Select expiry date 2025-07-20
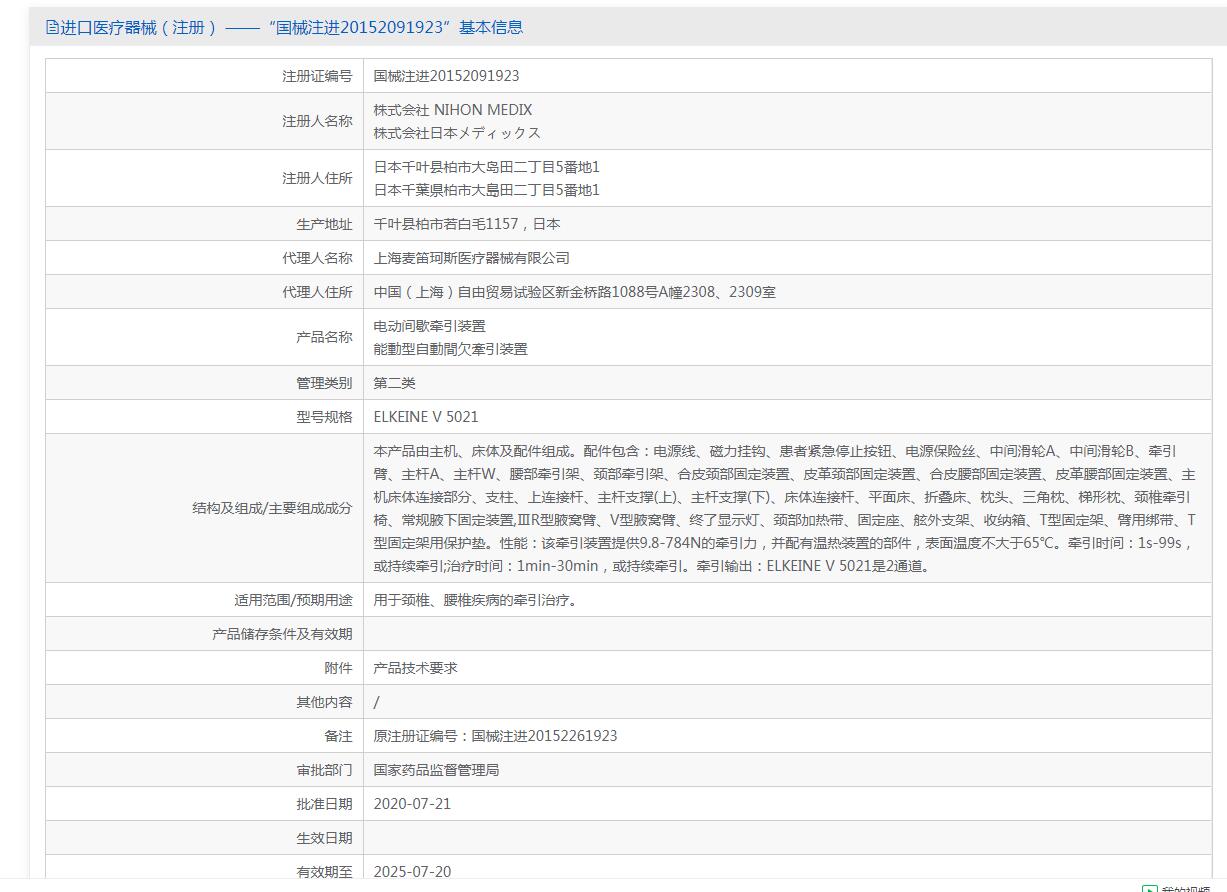This screenshot has height=892, width=1227. pyautogui.click(x=412, y=872)
